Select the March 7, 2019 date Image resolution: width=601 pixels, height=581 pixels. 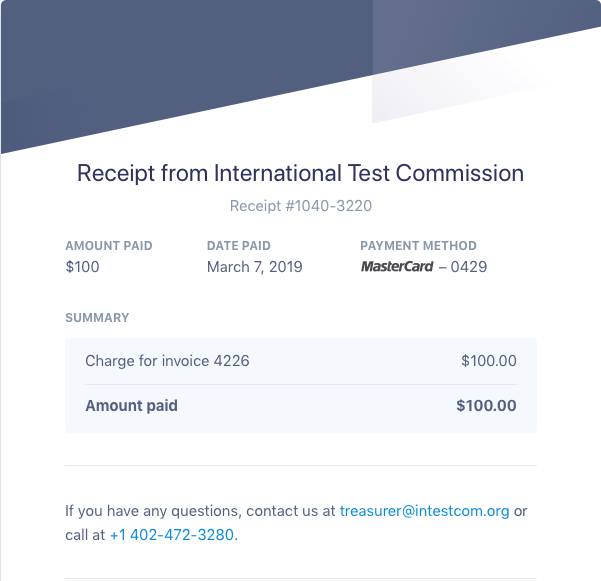[x=255, y=267]
